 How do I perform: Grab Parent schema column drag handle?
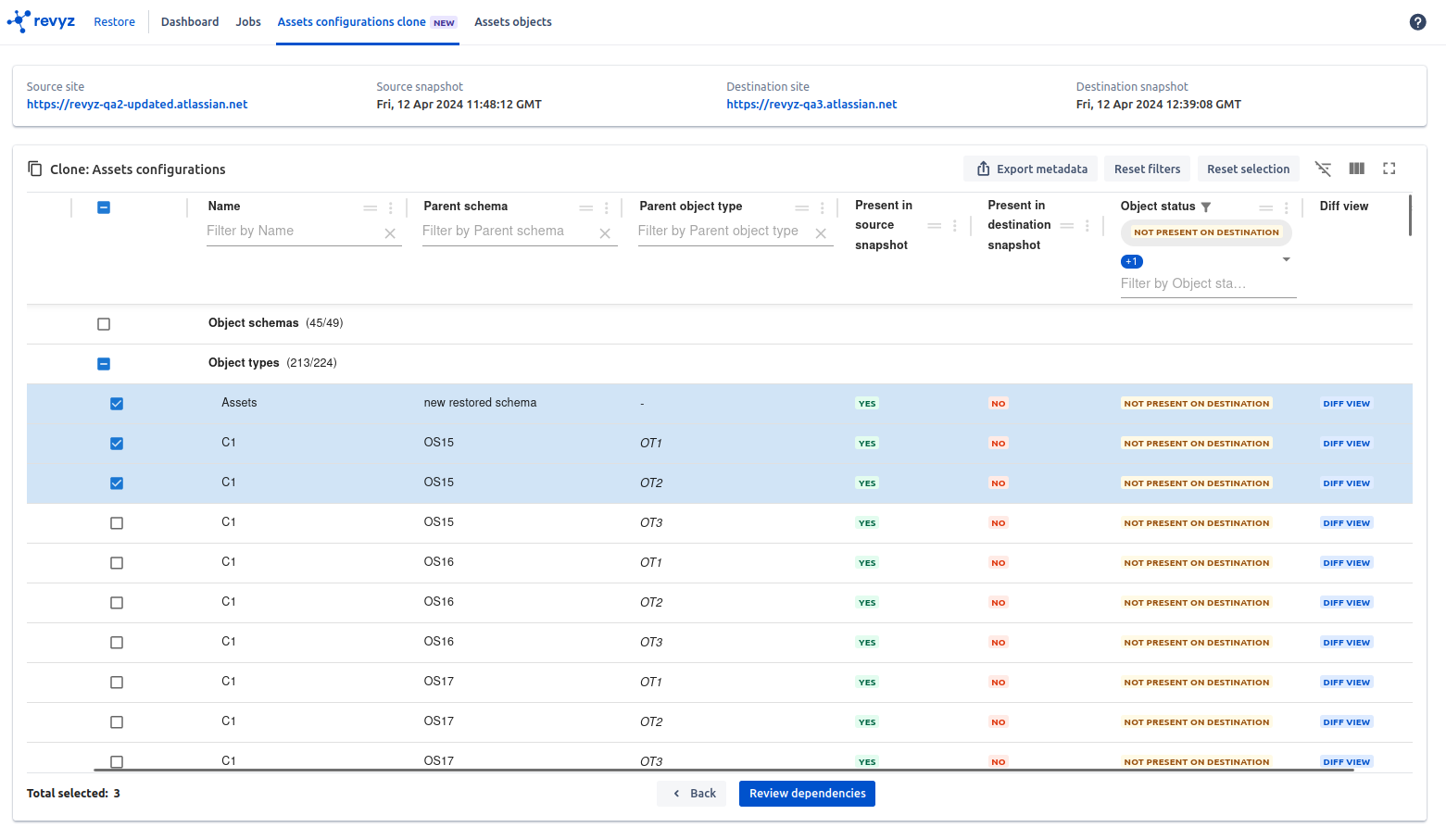pyautogui.click(x=586, y=207)
